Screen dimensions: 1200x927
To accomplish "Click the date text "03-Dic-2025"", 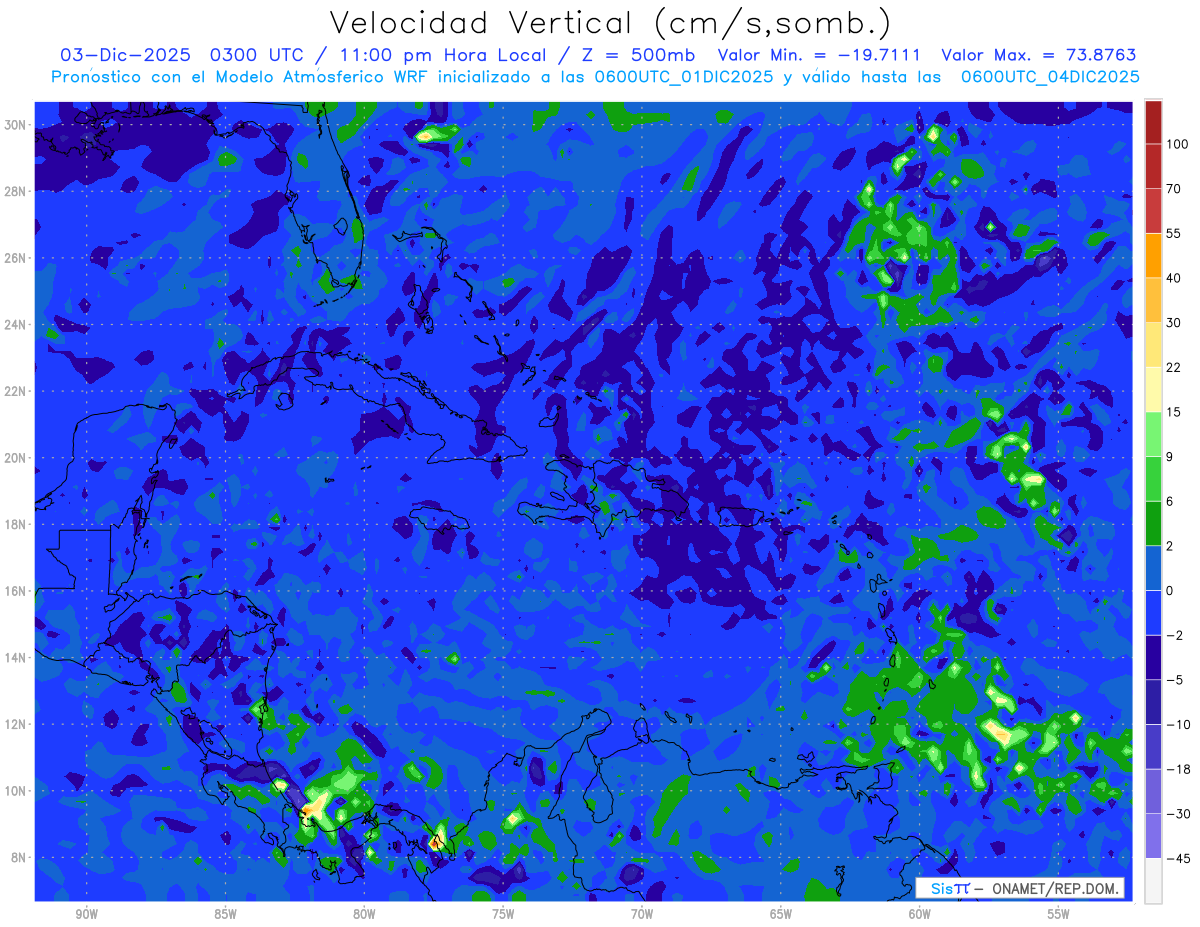I will (125, 55).
